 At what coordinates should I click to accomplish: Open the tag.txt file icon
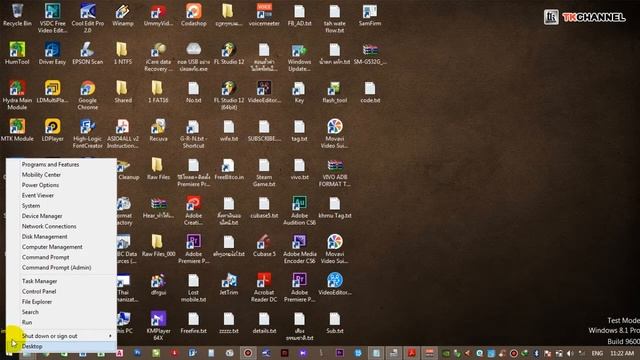point(299,130)
